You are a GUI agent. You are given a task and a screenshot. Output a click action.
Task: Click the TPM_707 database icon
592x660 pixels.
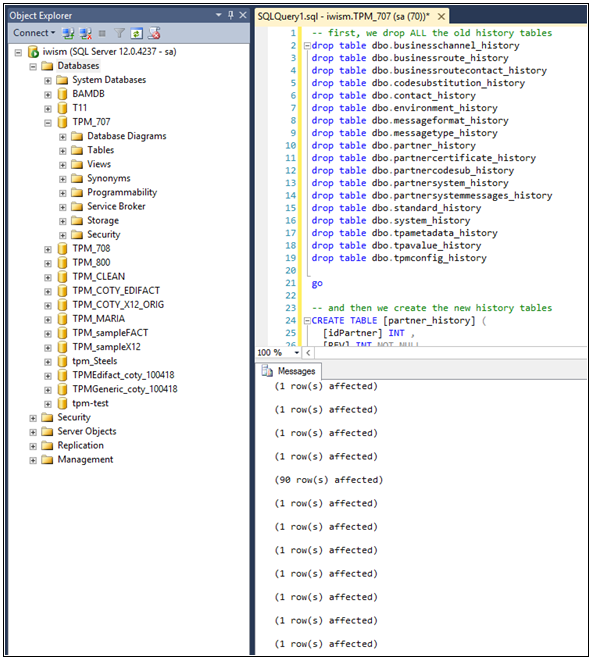click(x=62, y=122)
